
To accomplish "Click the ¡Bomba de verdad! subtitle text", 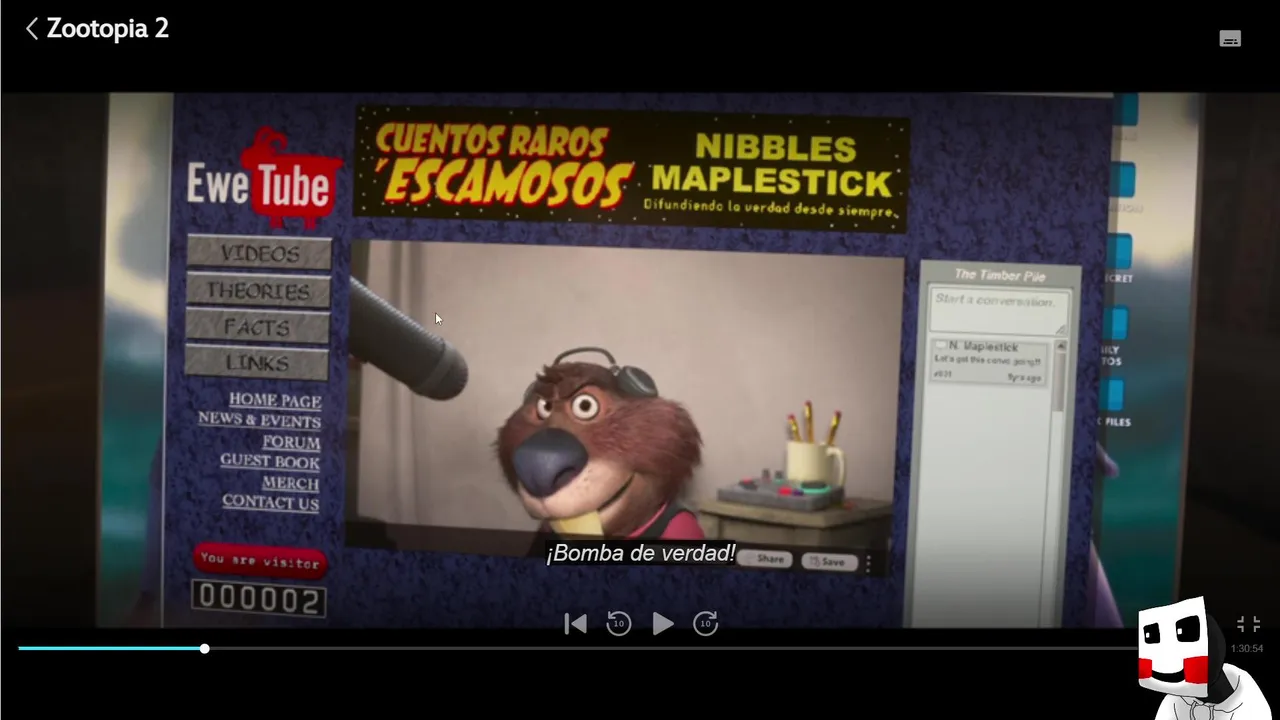I will pyautogui.click(x=641, y=553).
